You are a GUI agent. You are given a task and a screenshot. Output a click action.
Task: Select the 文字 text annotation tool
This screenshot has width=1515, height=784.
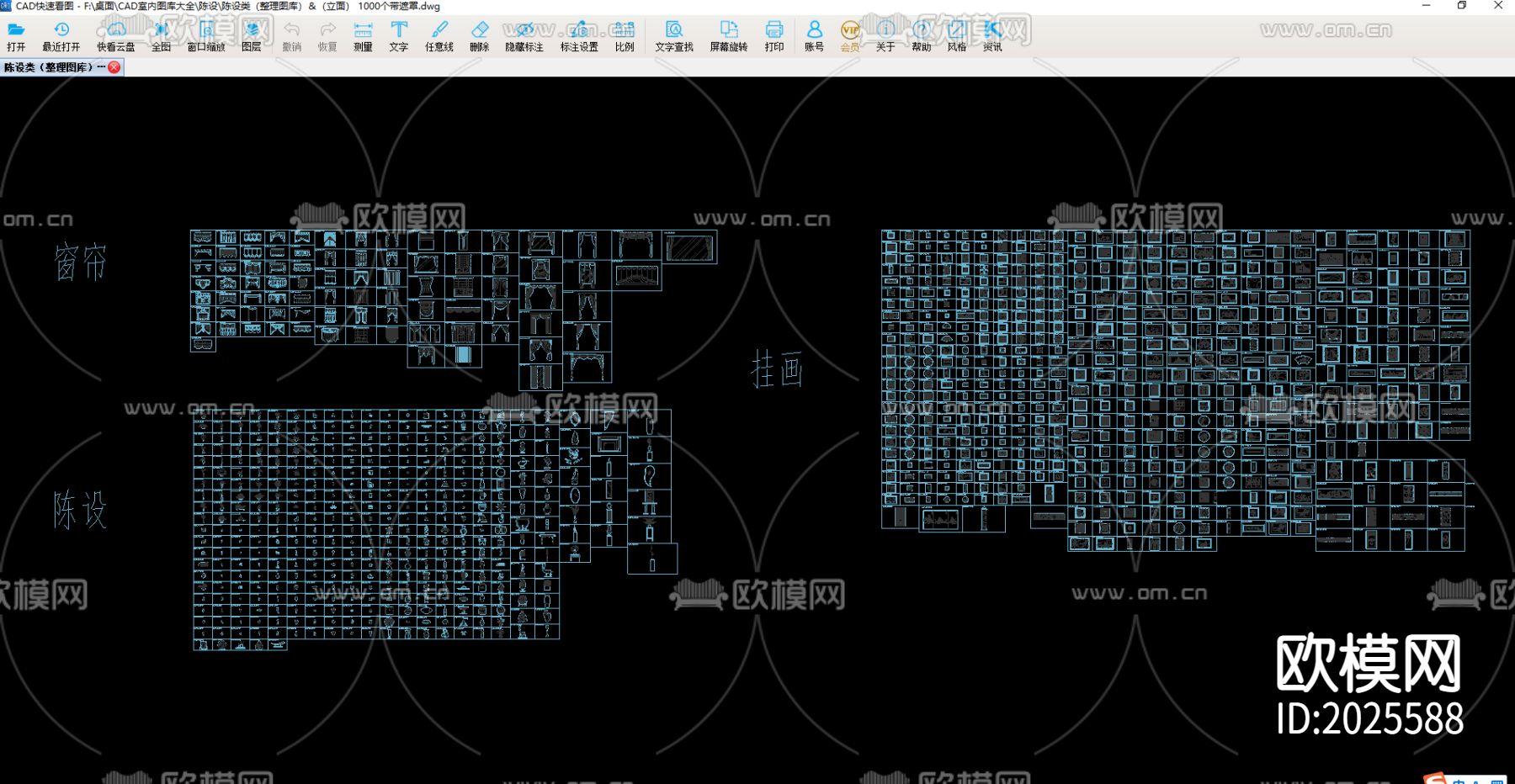click(x=399, y=36)
